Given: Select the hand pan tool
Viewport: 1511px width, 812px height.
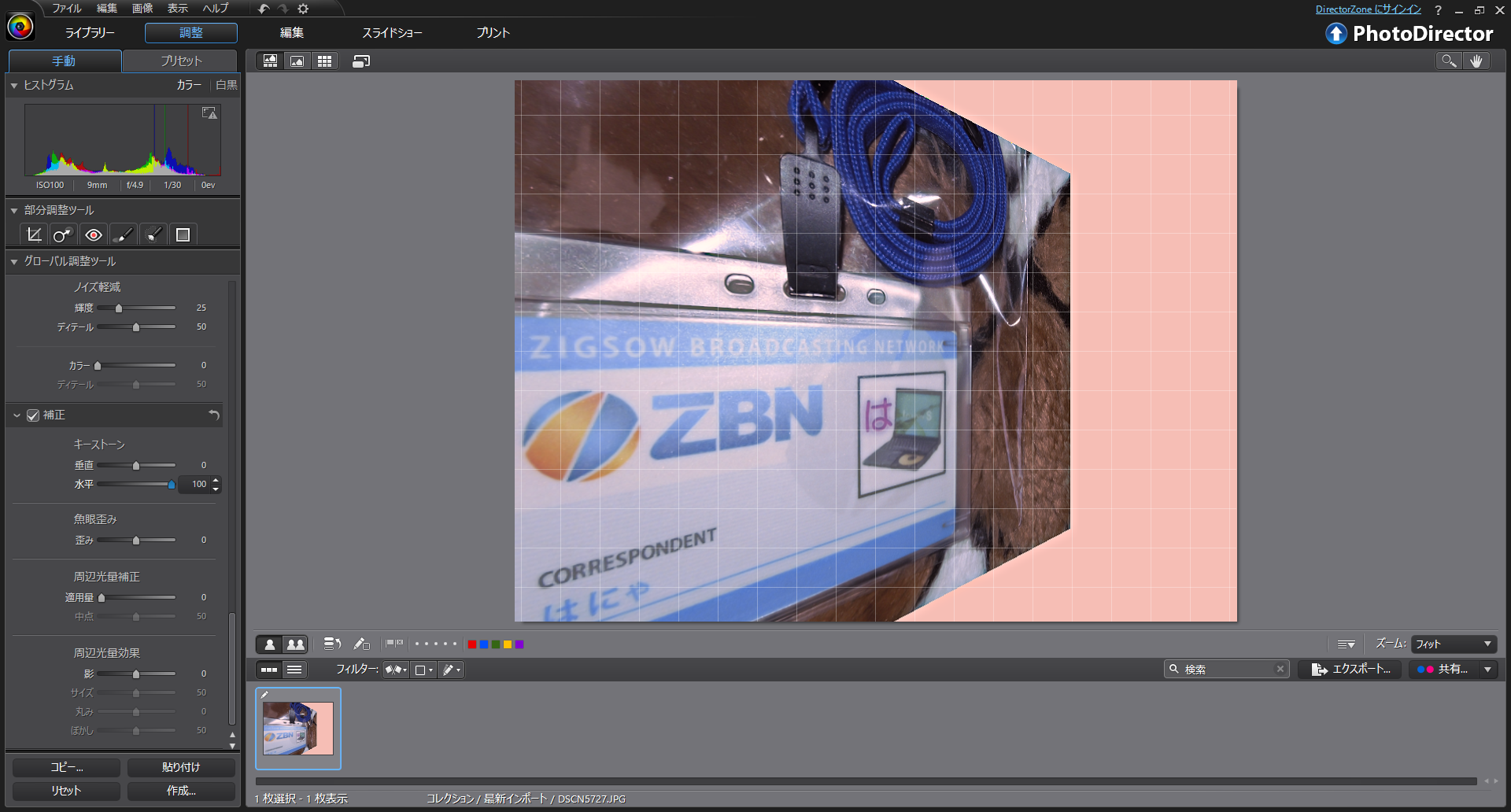Looking at the screenshot, I should click(1476, 61).
